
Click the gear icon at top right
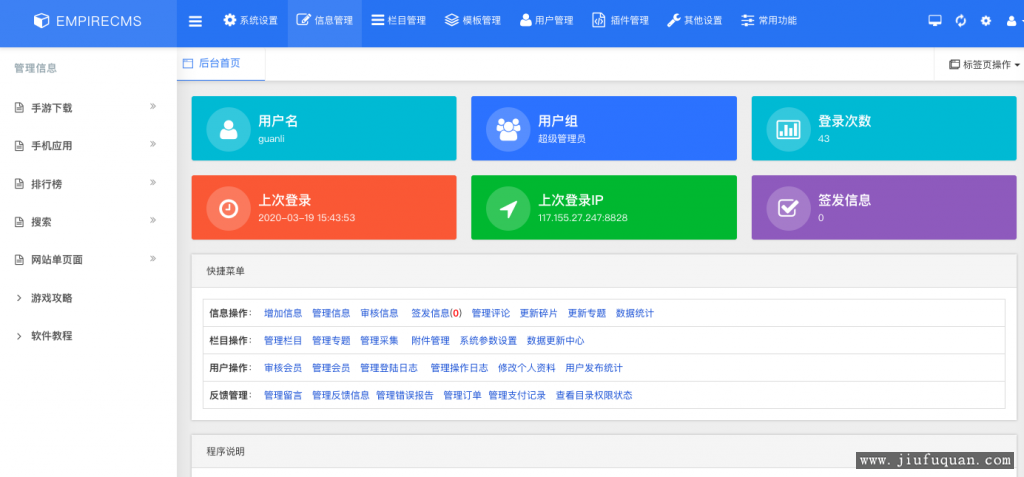986,20
